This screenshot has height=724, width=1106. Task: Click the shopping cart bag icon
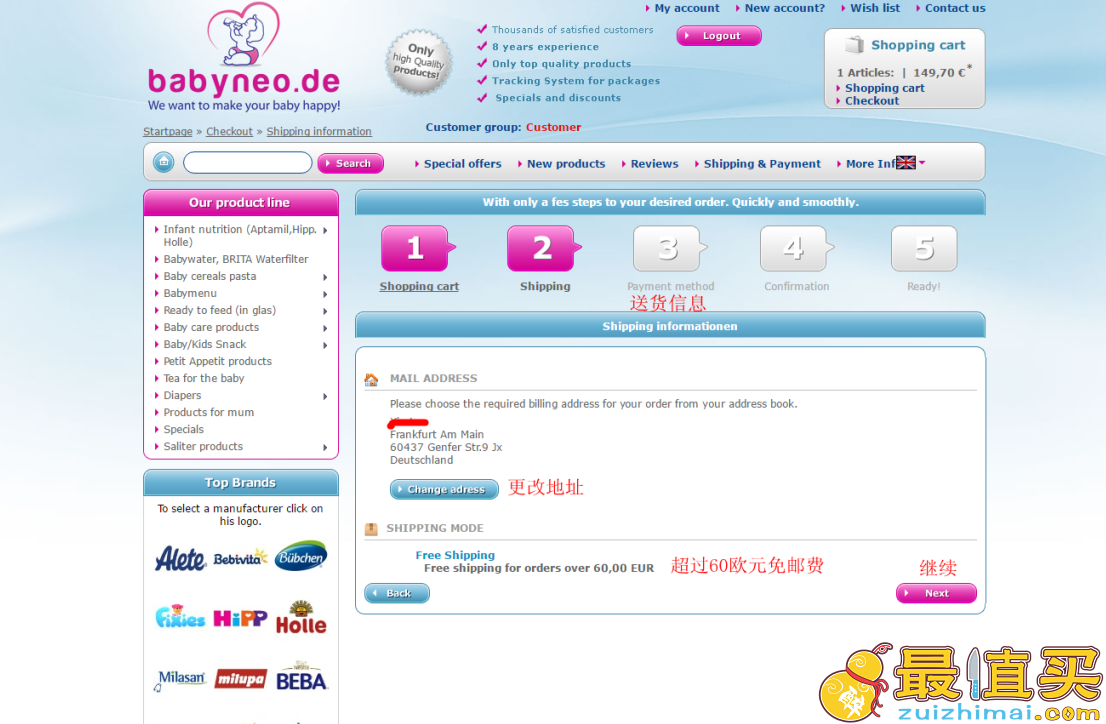pos(854,45)
